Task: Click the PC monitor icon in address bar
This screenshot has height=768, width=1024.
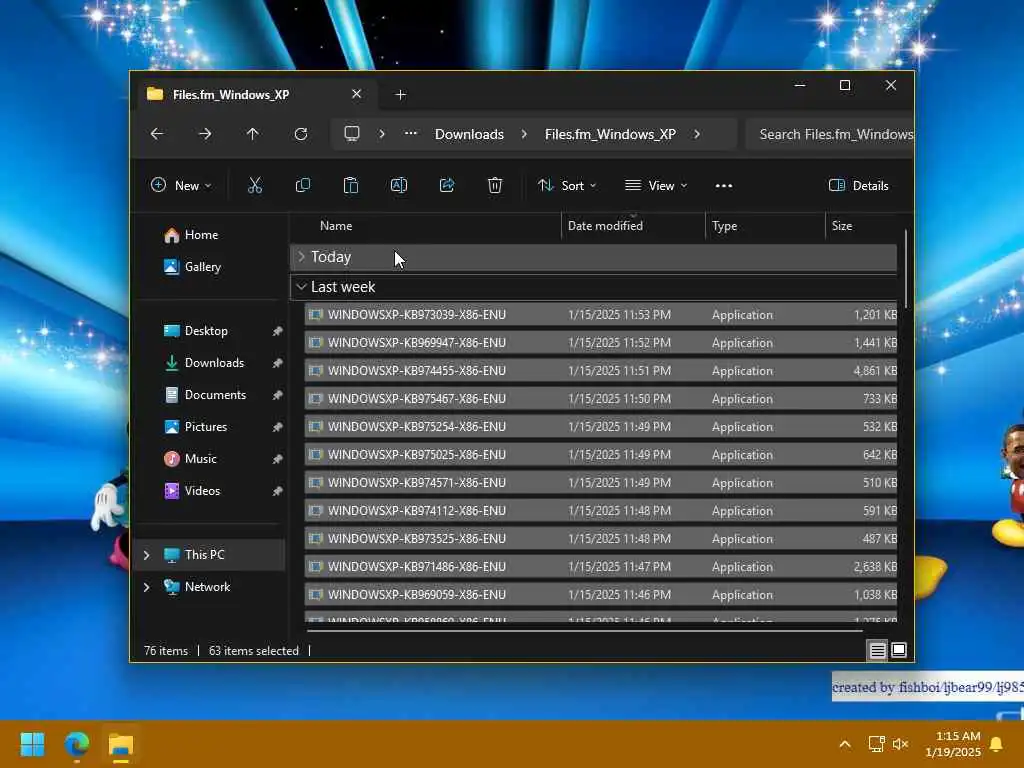Action: pyautogui.click(x=352, y=134)
